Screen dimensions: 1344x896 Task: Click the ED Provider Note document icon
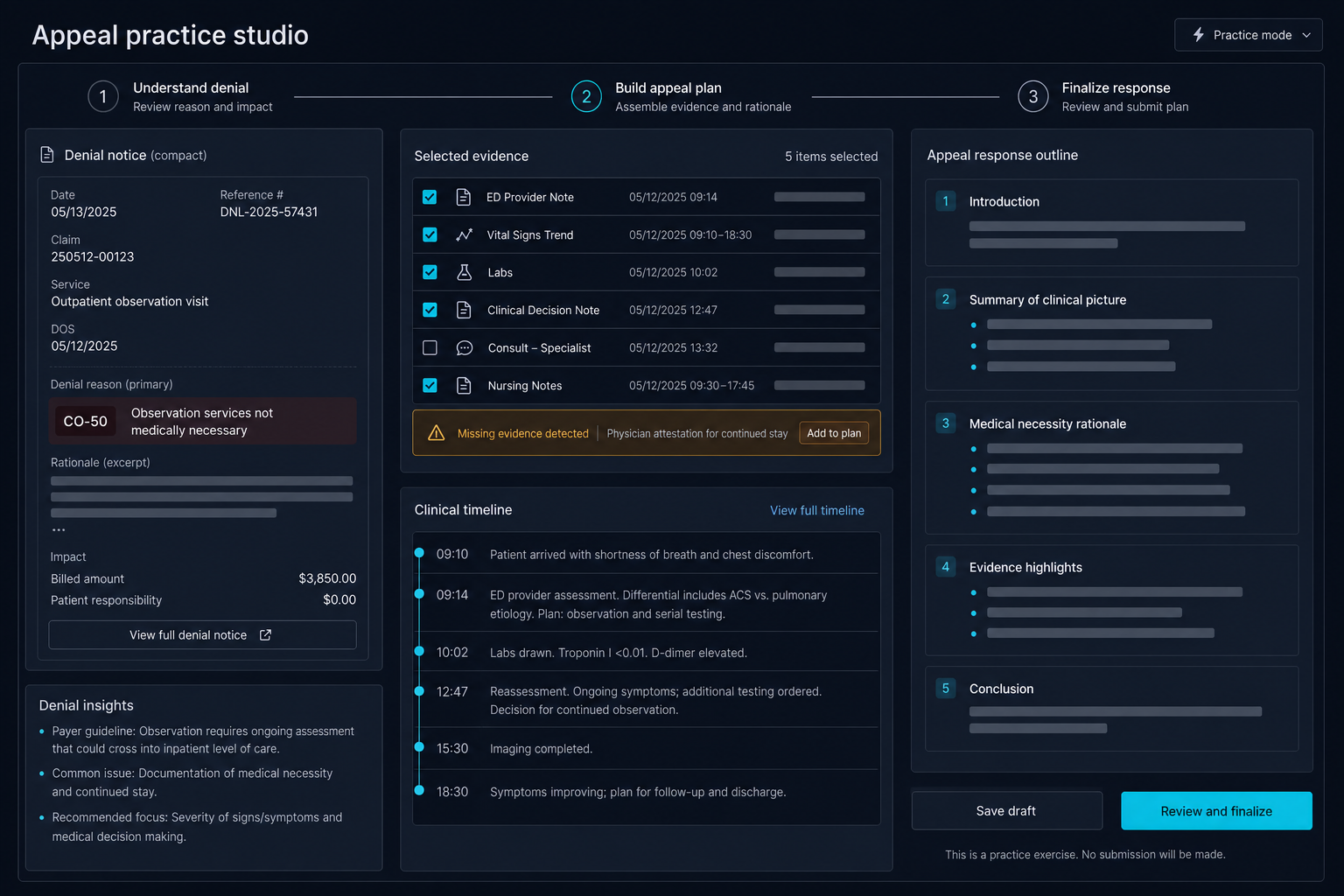(x=464, y=197)
